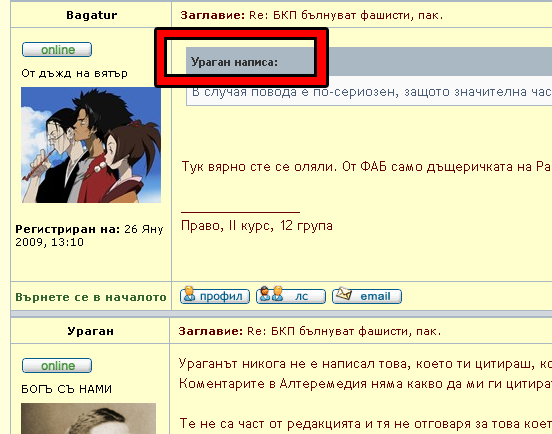The width and height of the screenshot is (552, 434).
Task: Click the signature 'Право, II курс, 12 група'
Action: [257, 226]
